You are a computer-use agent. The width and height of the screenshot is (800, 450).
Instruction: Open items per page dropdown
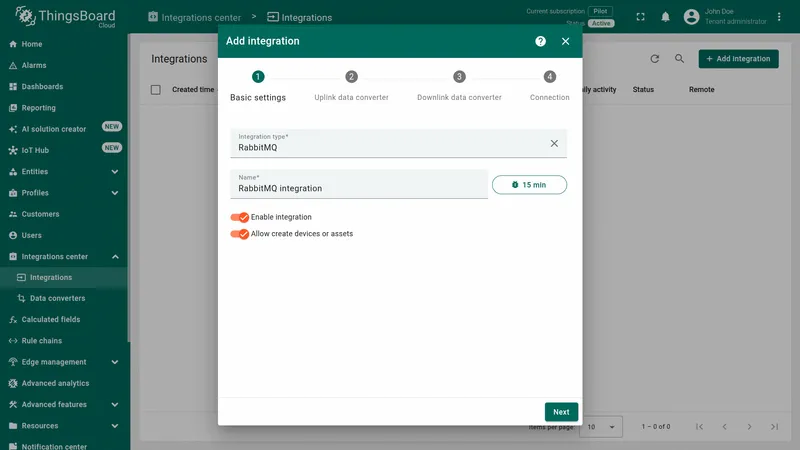(x=602, y=427)
